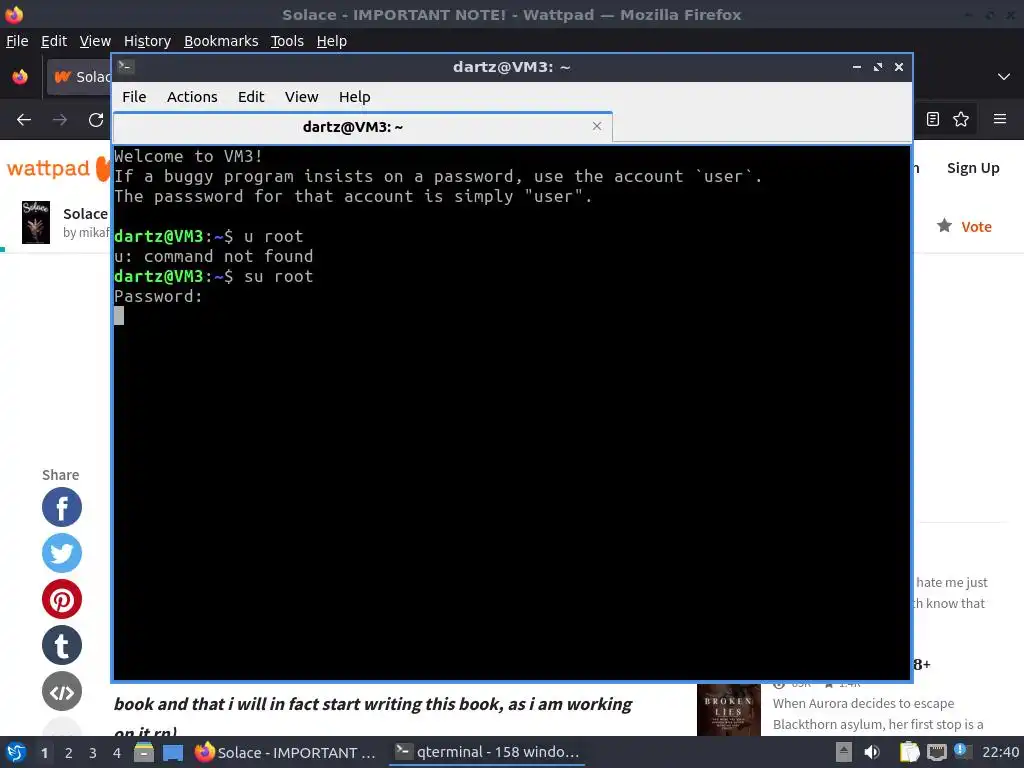Open the qterminal Help menu

[355, 97]
